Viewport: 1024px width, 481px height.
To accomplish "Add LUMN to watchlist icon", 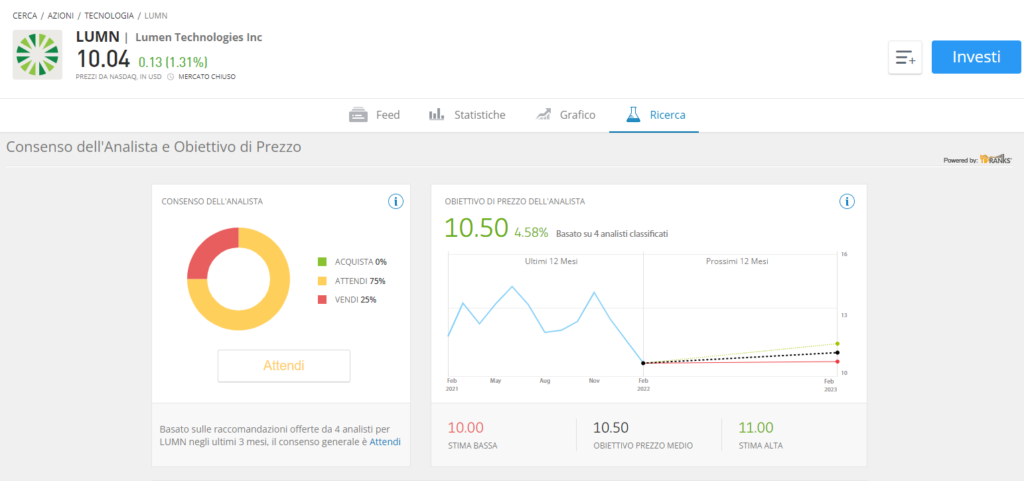I will click(905, 57).
